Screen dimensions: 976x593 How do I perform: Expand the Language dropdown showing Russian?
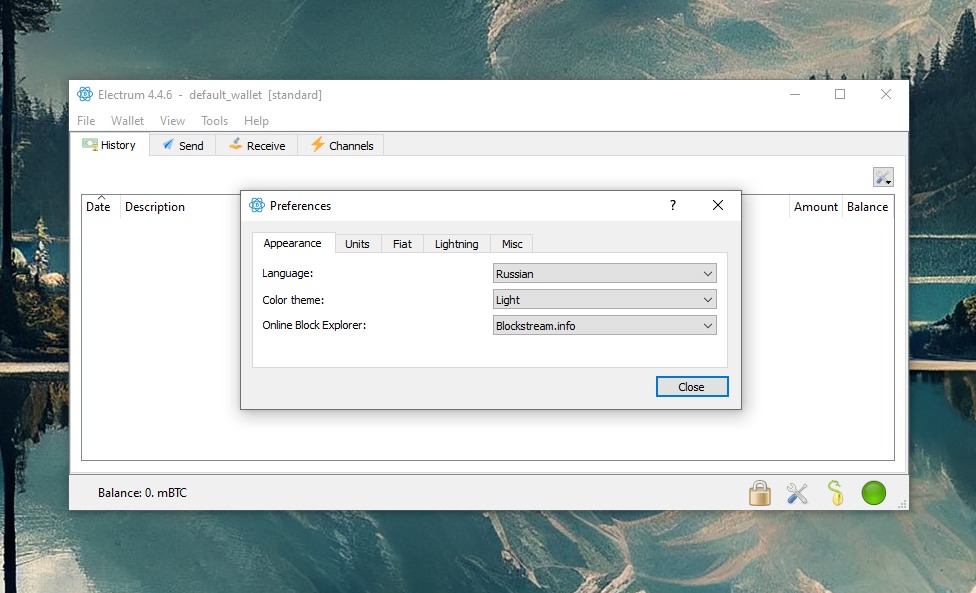[605, 274]
